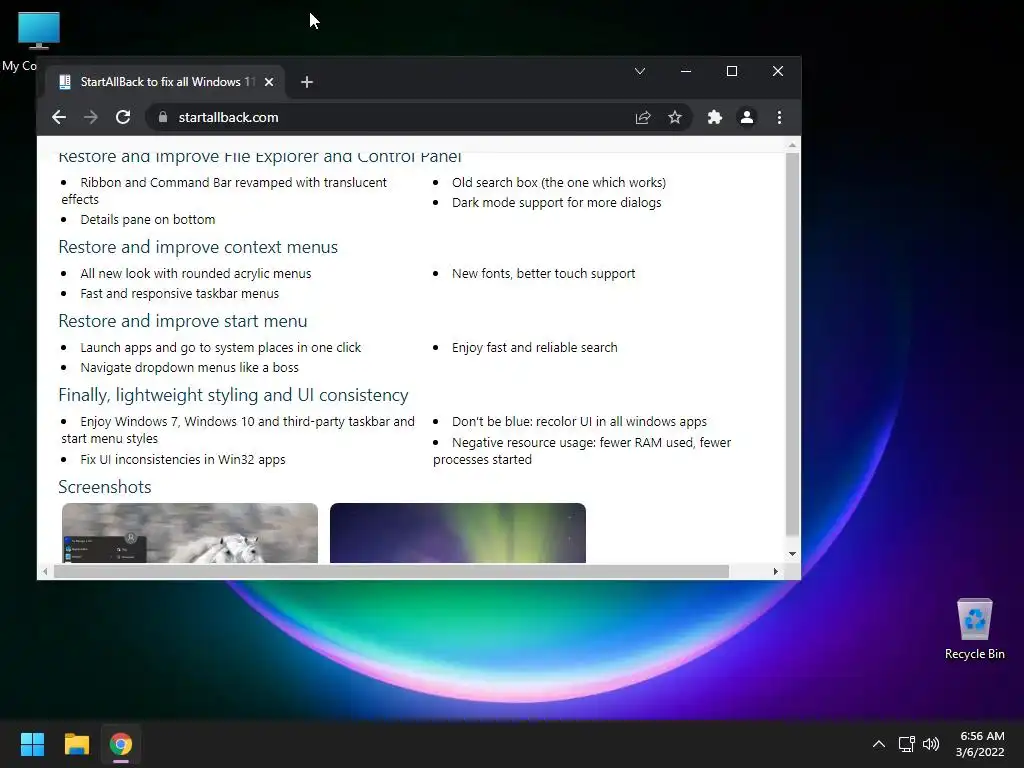Click 'Finally, lightweight styling and UI consistency' heading
Image resolution: width=1024 pixels, height=768 pixels.
point(233,395)
